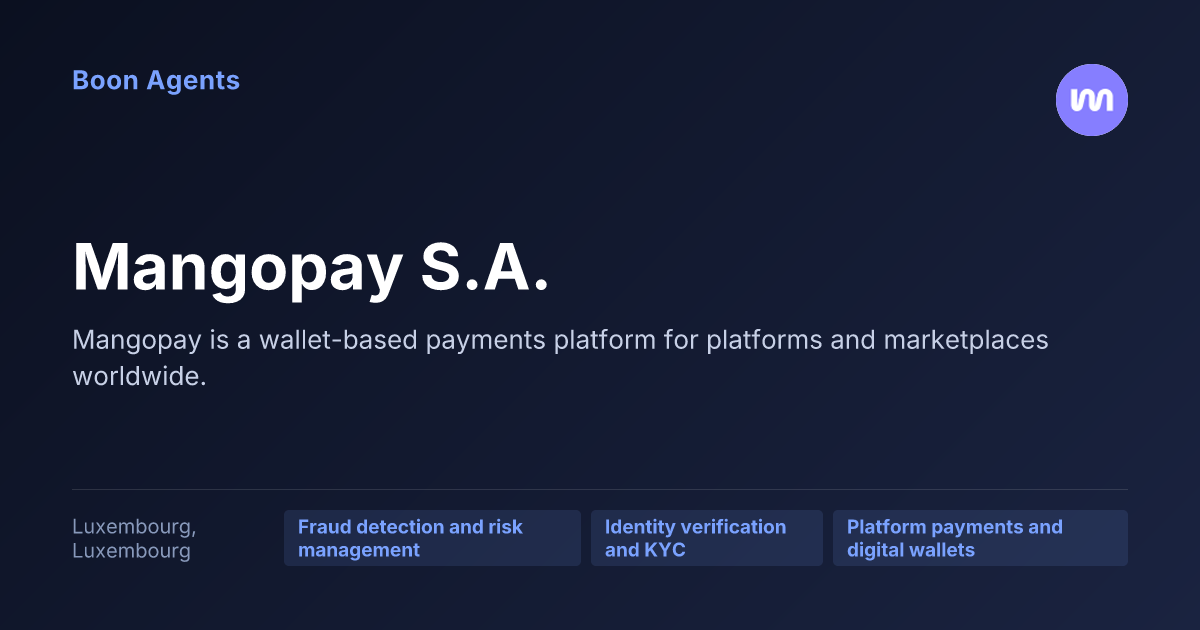Viewport: 1200px width, 630px height.
Task: Open the Boon Agents brand link
Action: pos(156,81)
